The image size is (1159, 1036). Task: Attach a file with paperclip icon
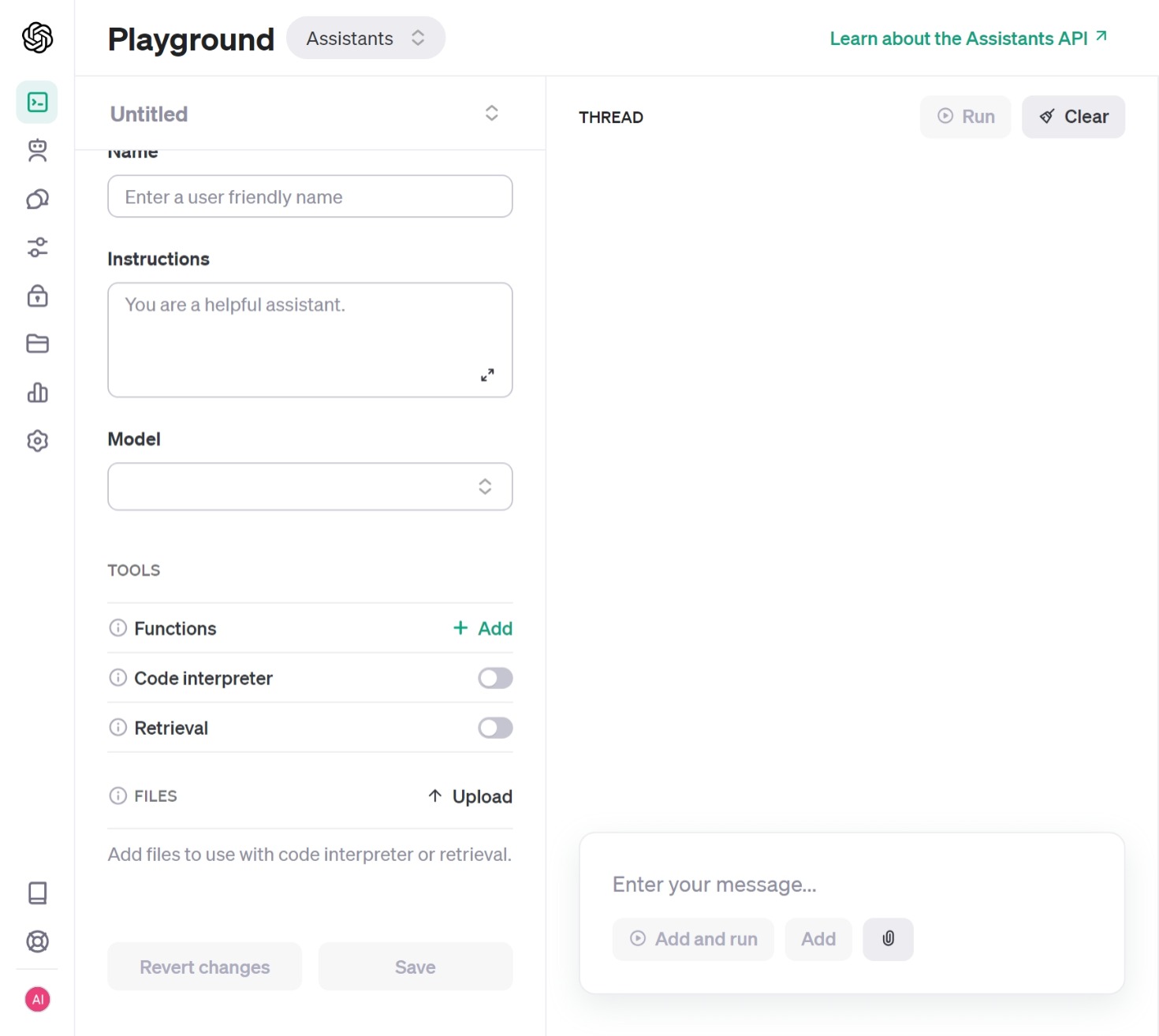pyautogui.click(x=888, y=939)
